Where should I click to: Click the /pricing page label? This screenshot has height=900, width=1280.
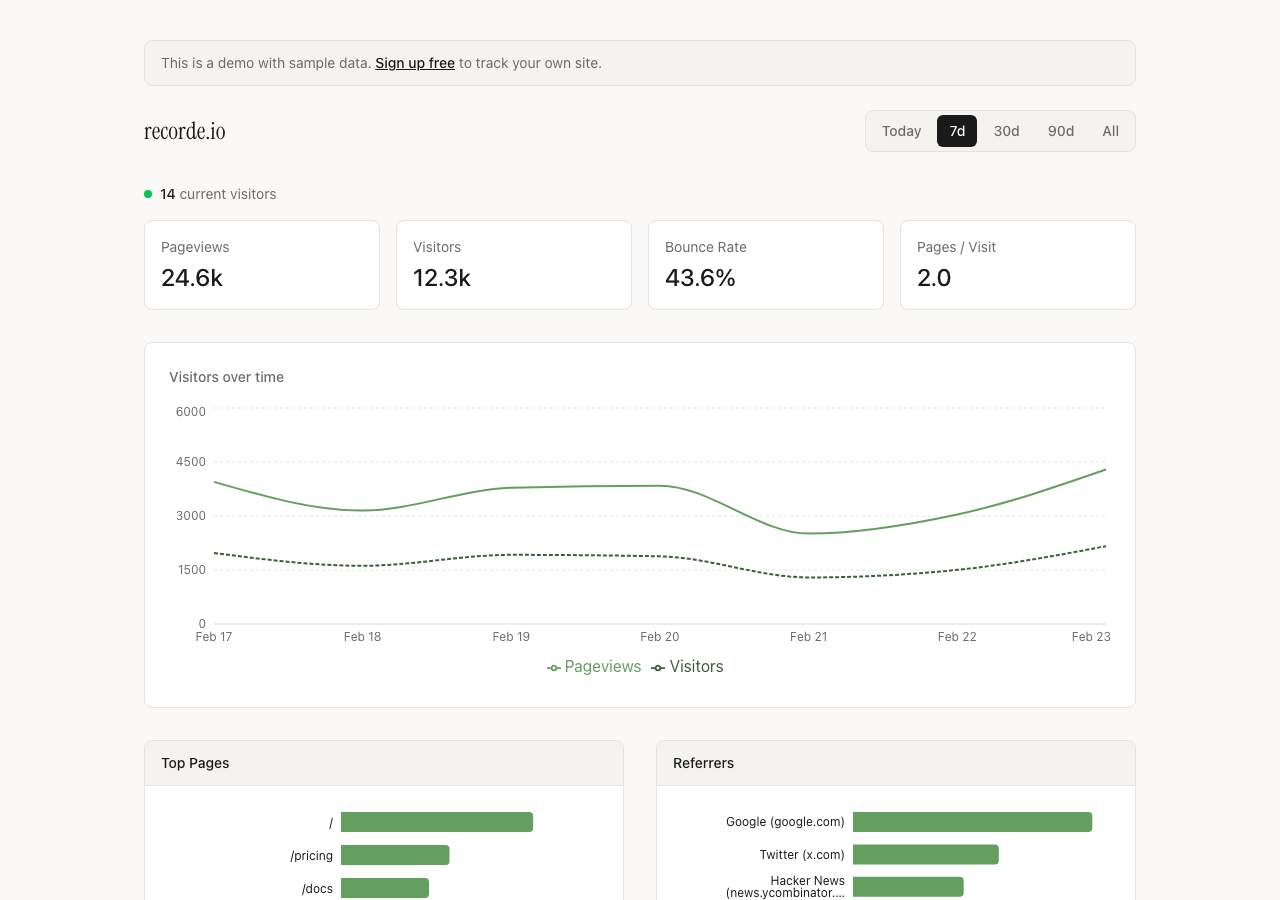tap(312, 856)
